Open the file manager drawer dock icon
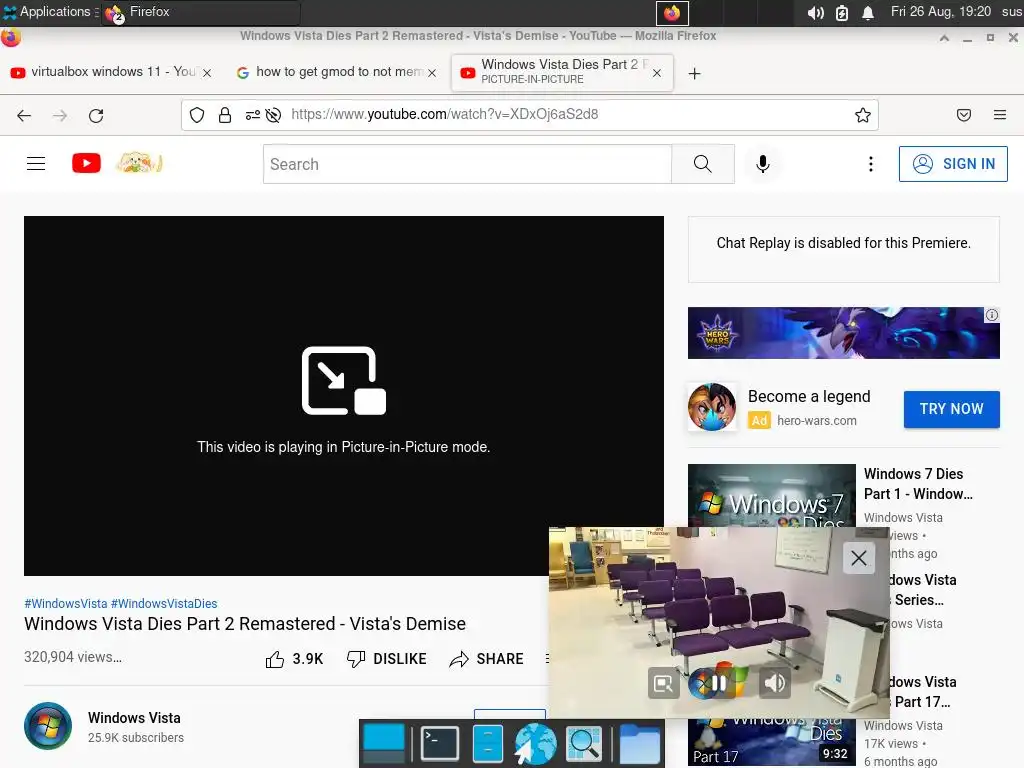Screen dimensions: 1024x768 (487, 743)
